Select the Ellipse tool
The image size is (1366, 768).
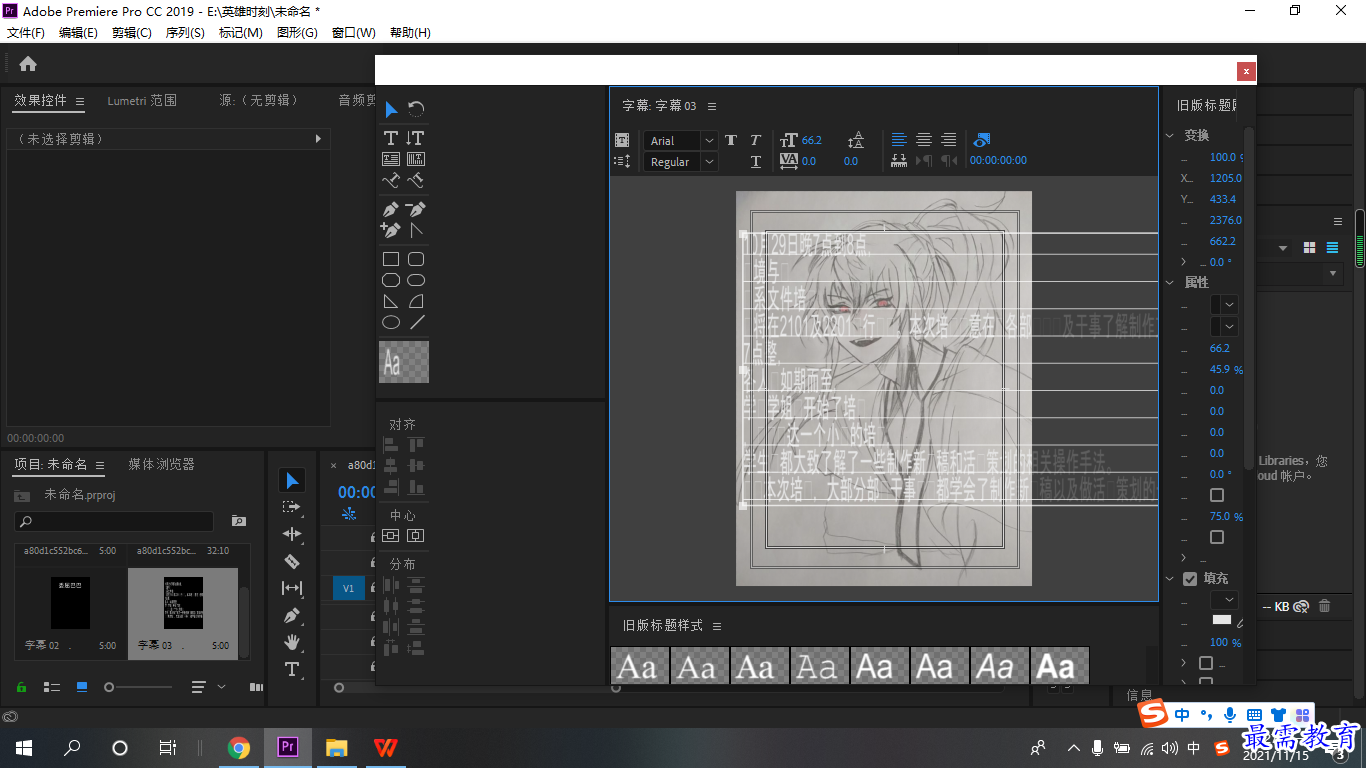click(391, 322)
